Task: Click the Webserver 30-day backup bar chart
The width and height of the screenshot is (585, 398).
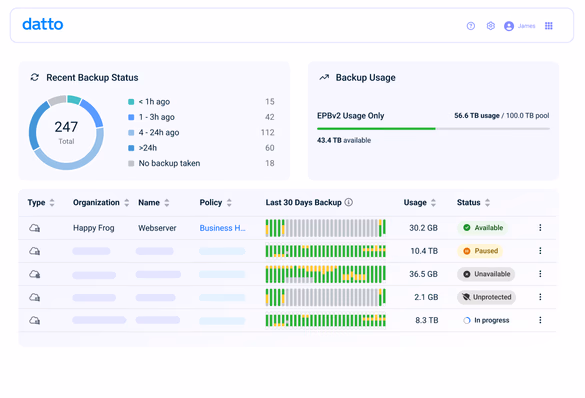Action: tap(325, 228)
